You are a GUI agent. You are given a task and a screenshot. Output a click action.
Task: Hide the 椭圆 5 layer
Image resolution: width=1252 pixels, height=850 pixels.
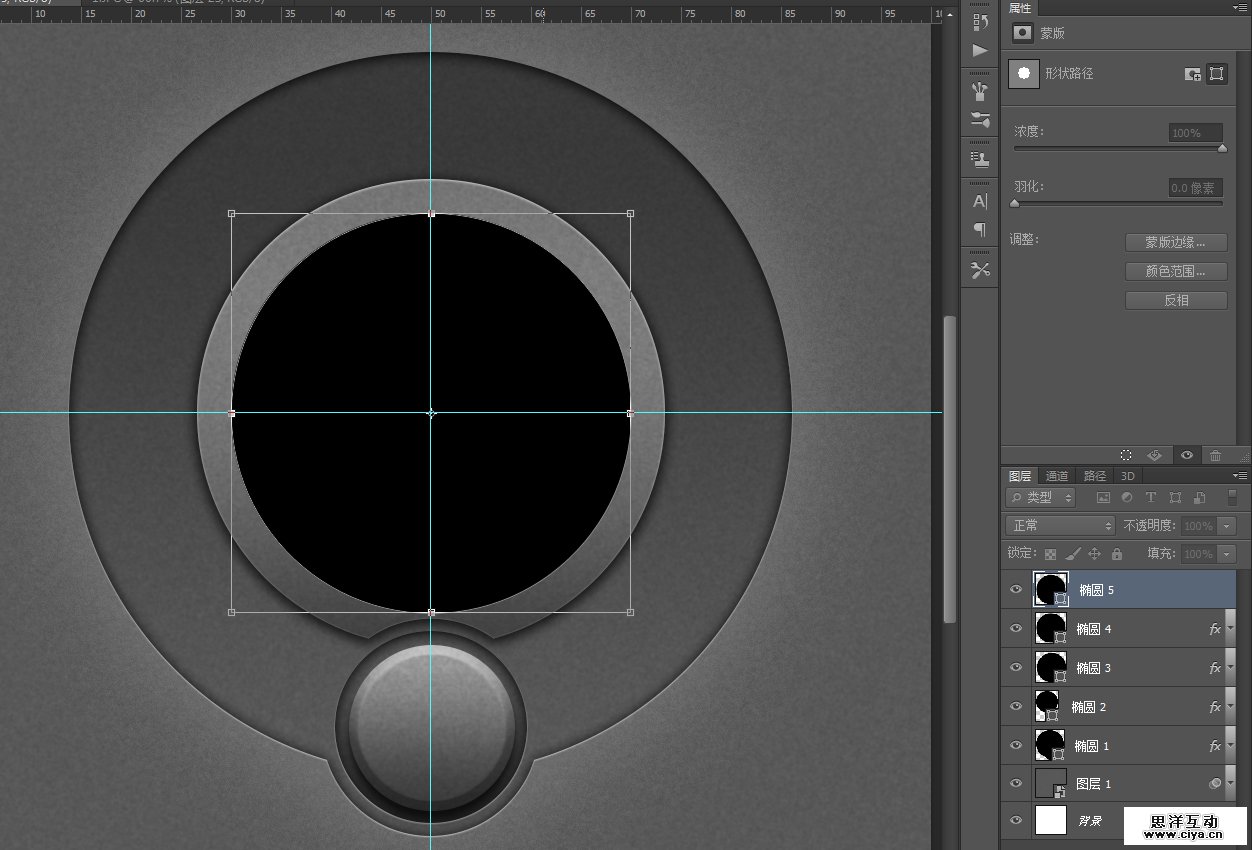tap(1016, 590)
